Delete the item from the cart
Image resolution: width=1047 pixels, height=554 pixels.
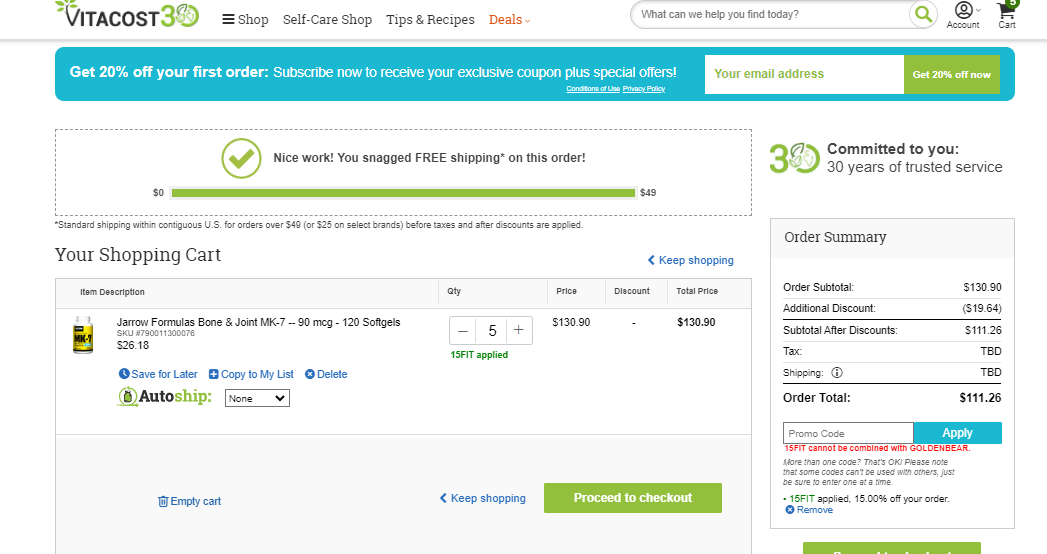pos(326,374)
